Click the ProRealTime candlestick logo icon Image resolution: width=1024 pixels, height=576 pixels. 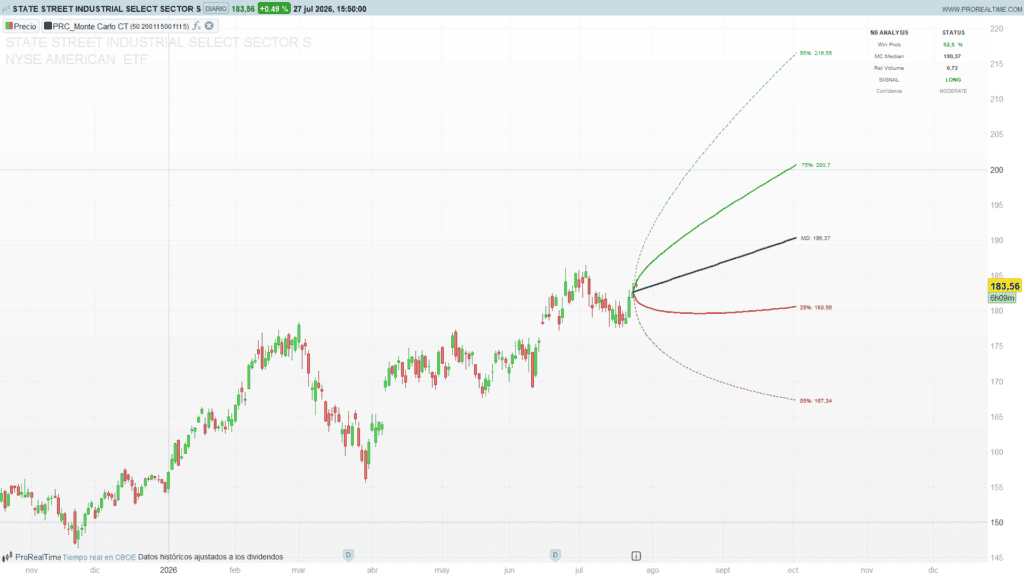7,557
